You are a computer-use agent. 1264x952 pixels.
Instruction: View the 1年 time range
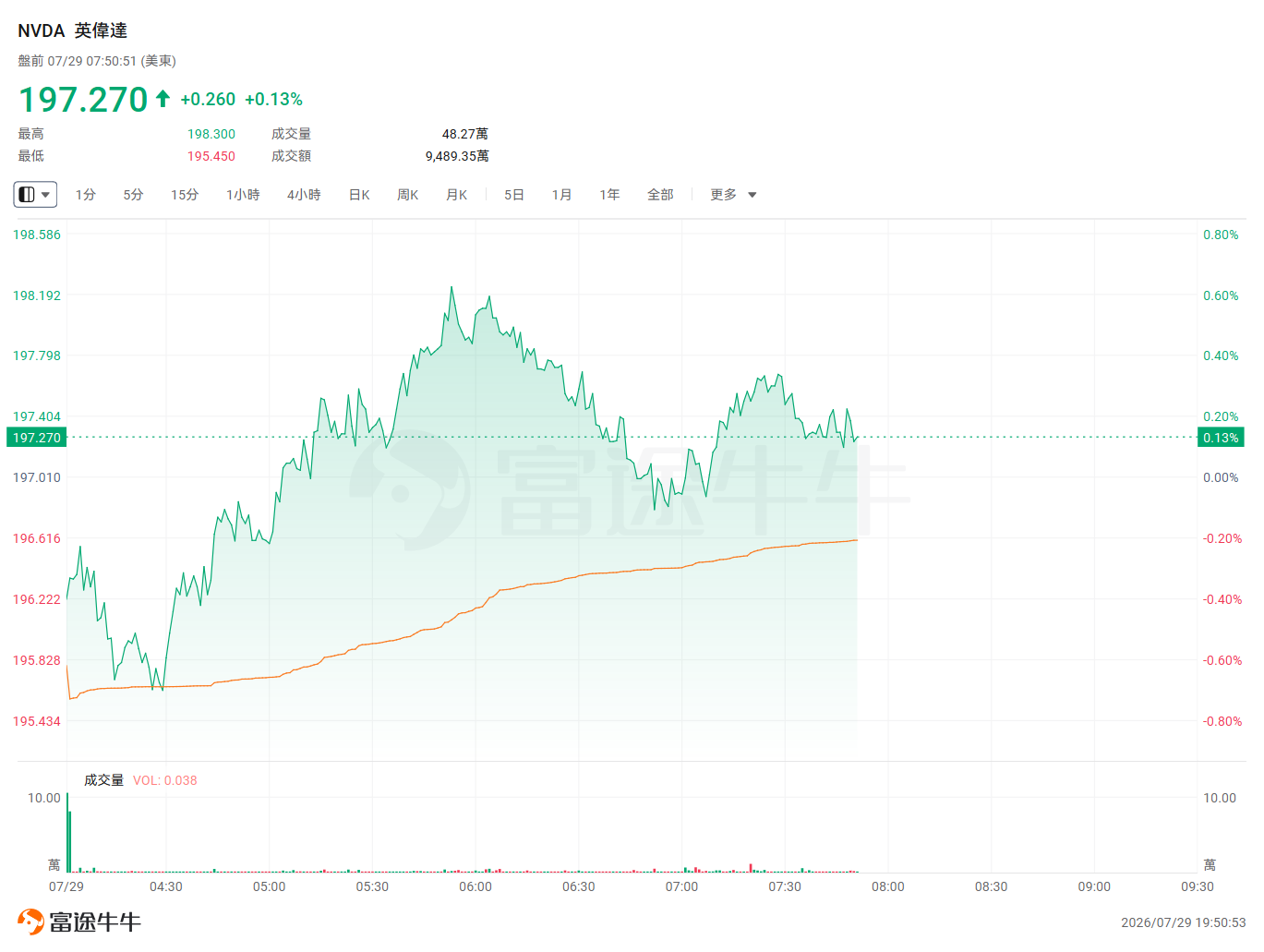[609, 195]
